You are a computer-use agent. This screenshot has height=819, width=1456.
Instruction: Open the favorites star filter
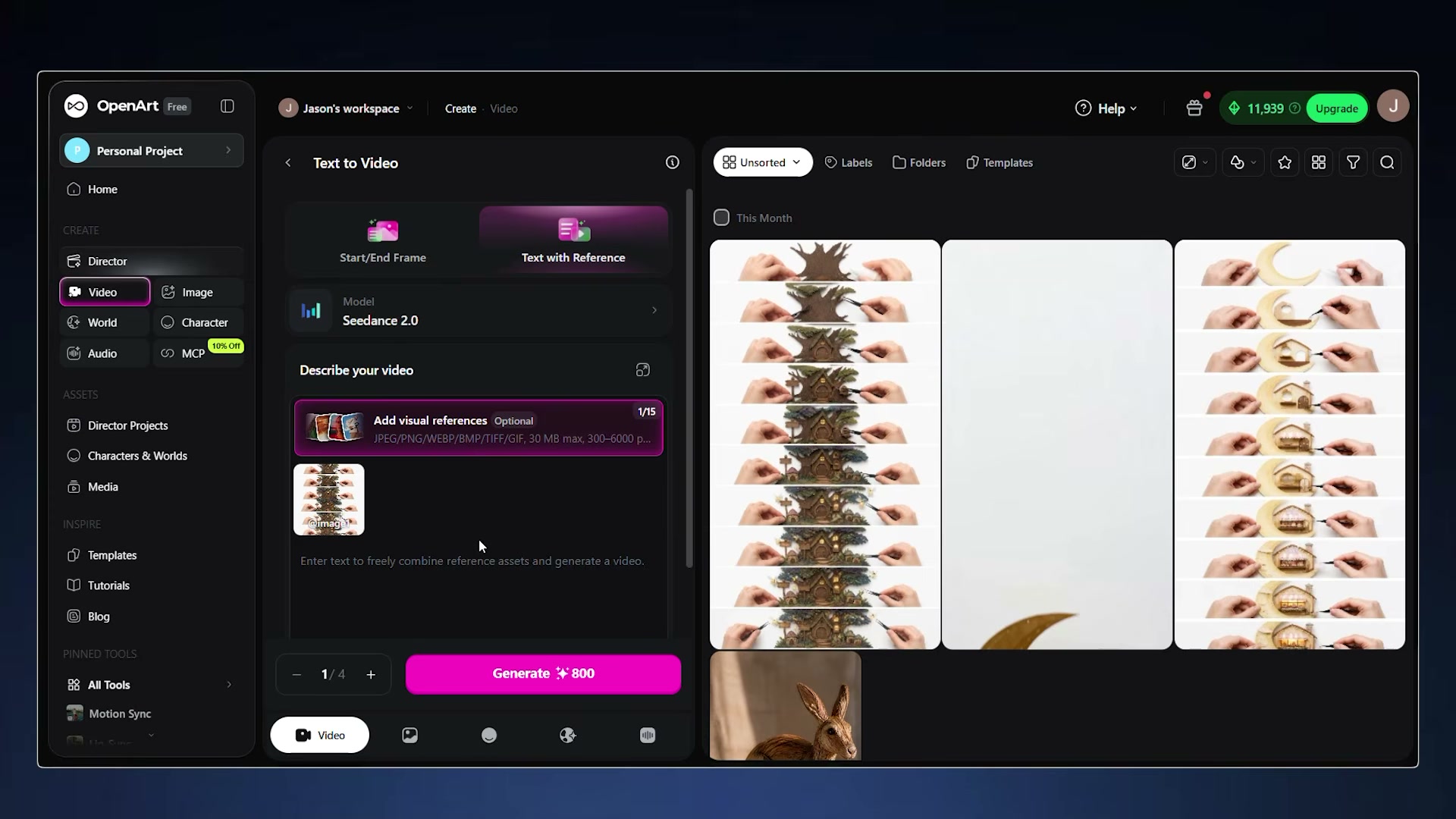[1285, 162]
